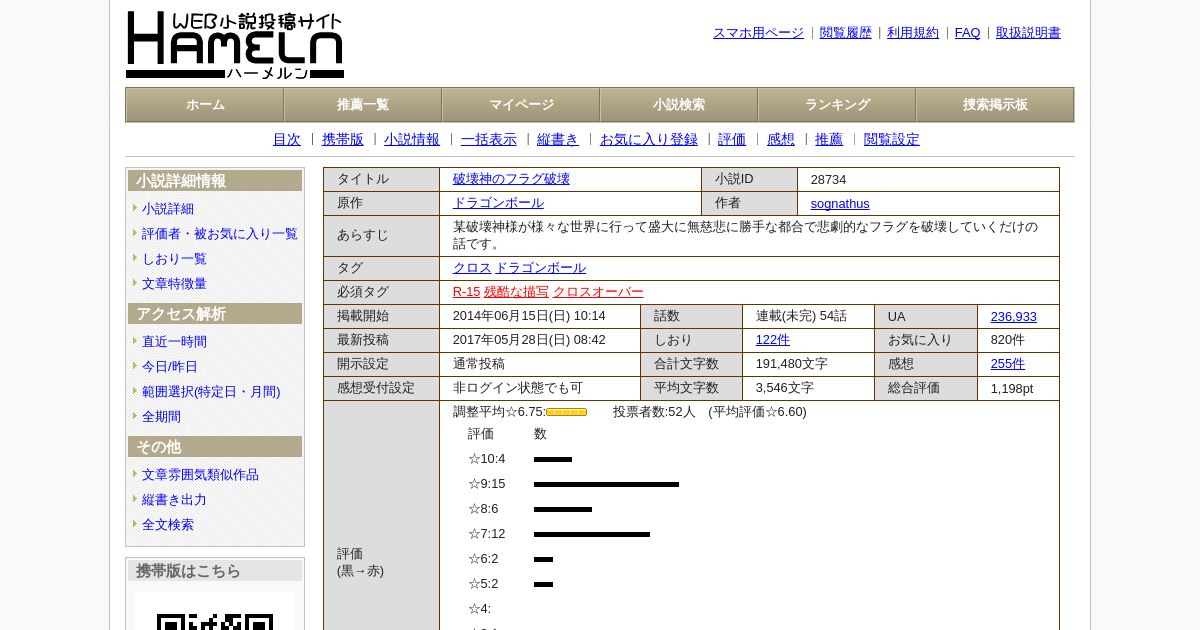Open 全期間 access analysis
This screenshot has width=1200, height=630.
coord(161,417)
